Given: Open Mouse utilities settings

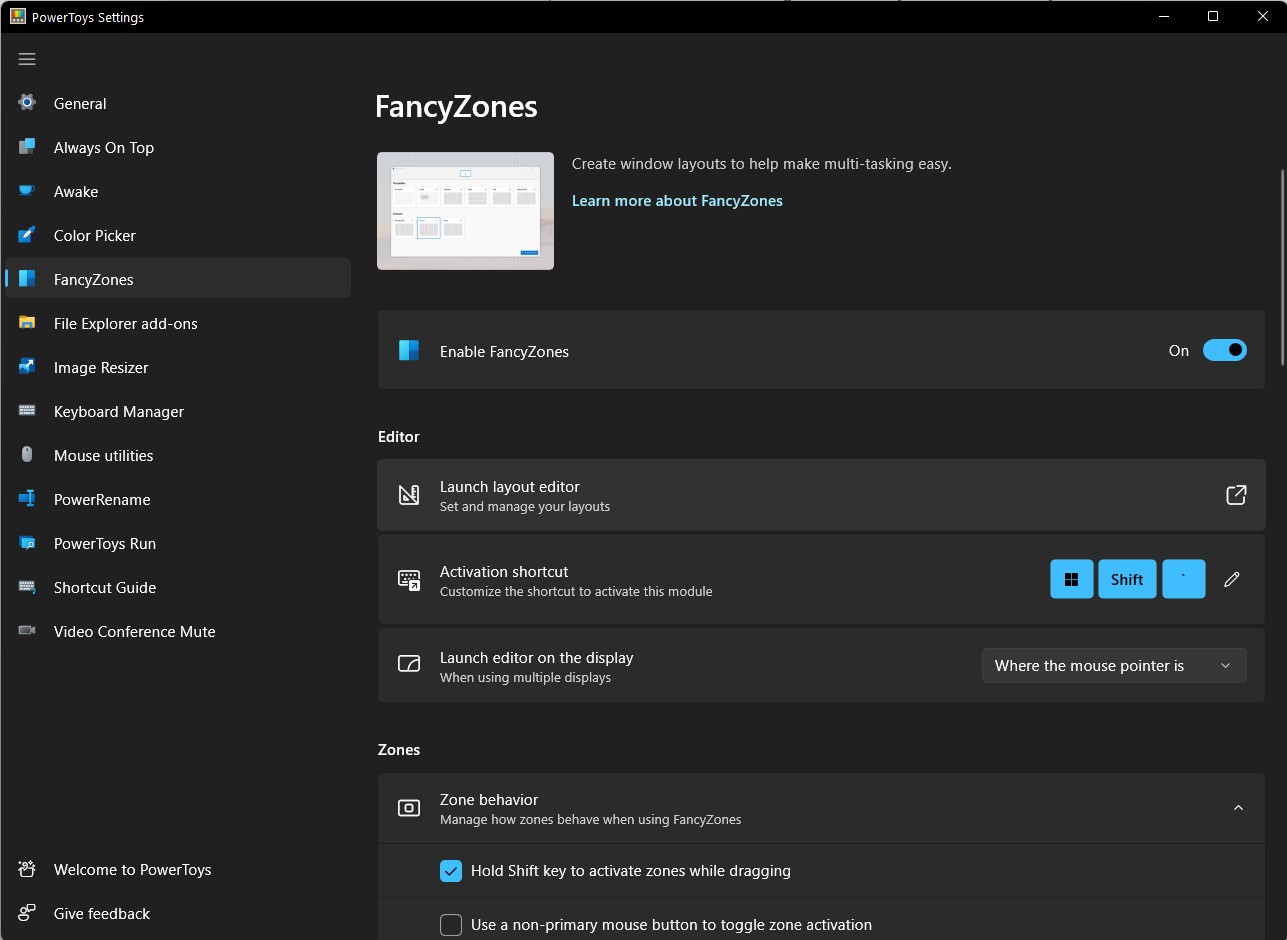Looking at the screenshot, I should (178, 455).
